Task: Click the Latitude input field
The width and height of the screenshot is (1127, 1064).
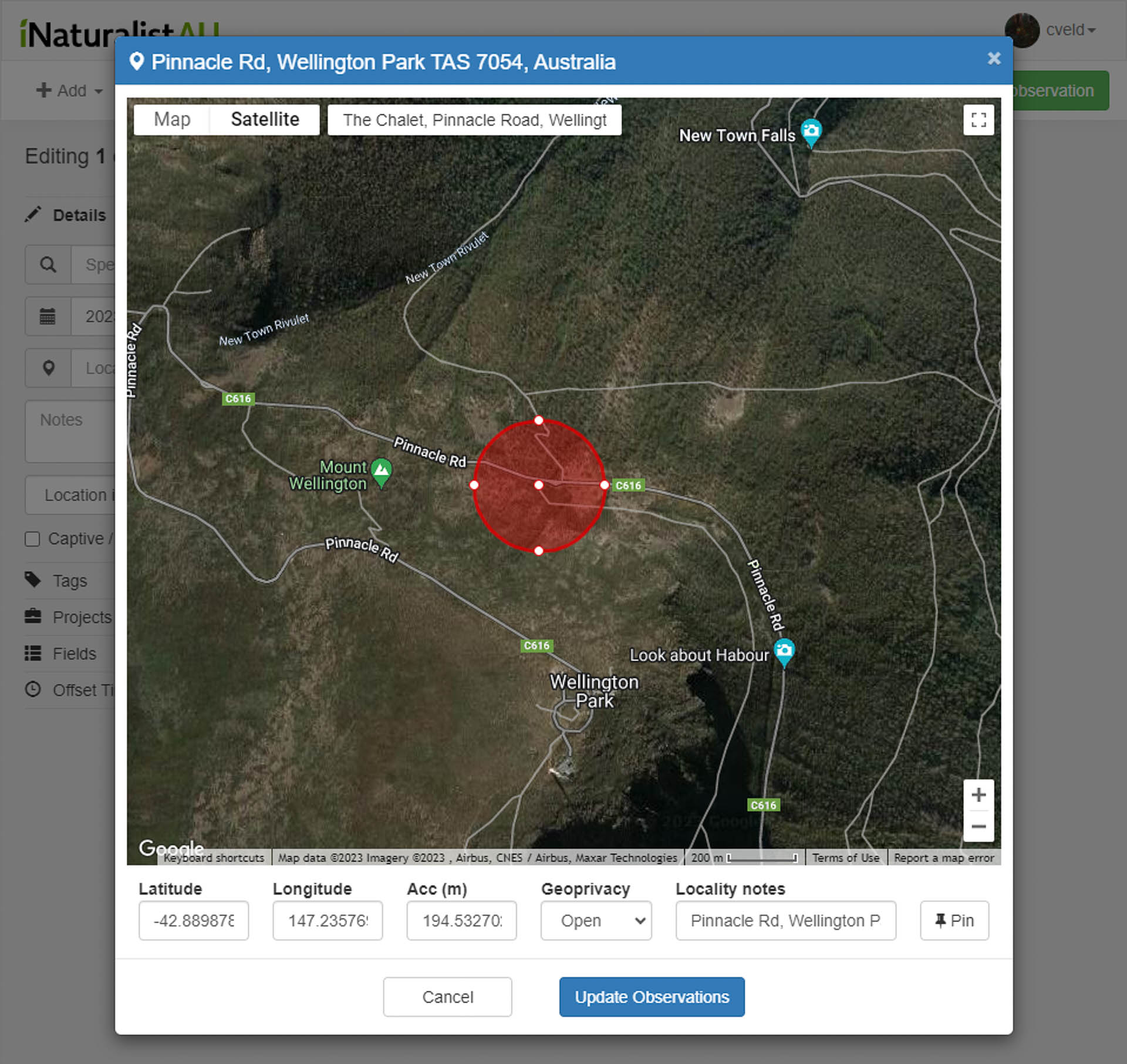Action: pos(193,920)
